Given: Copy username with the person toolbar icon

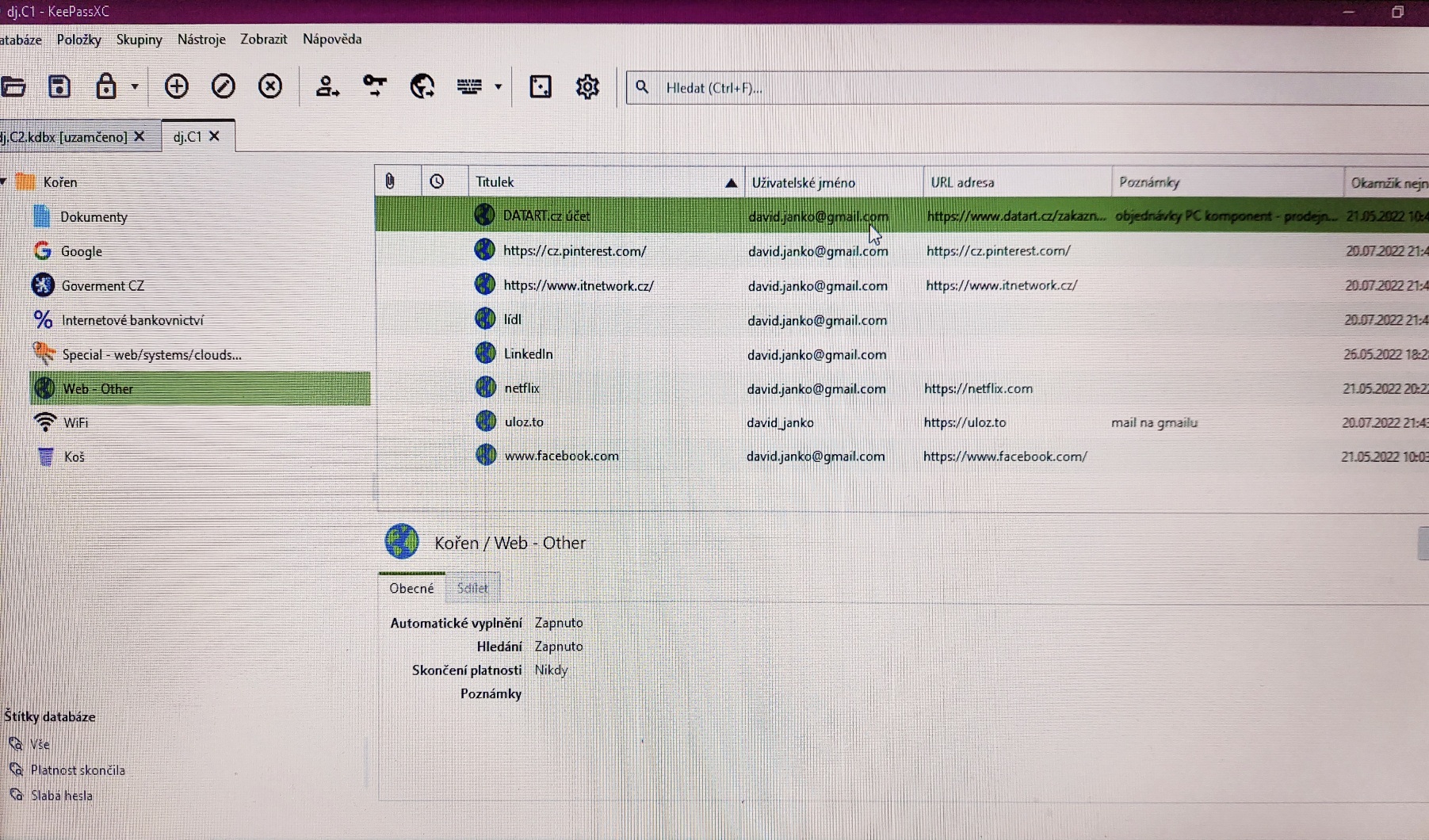Looking at the screenshot, I should click(x=327, y=86).
